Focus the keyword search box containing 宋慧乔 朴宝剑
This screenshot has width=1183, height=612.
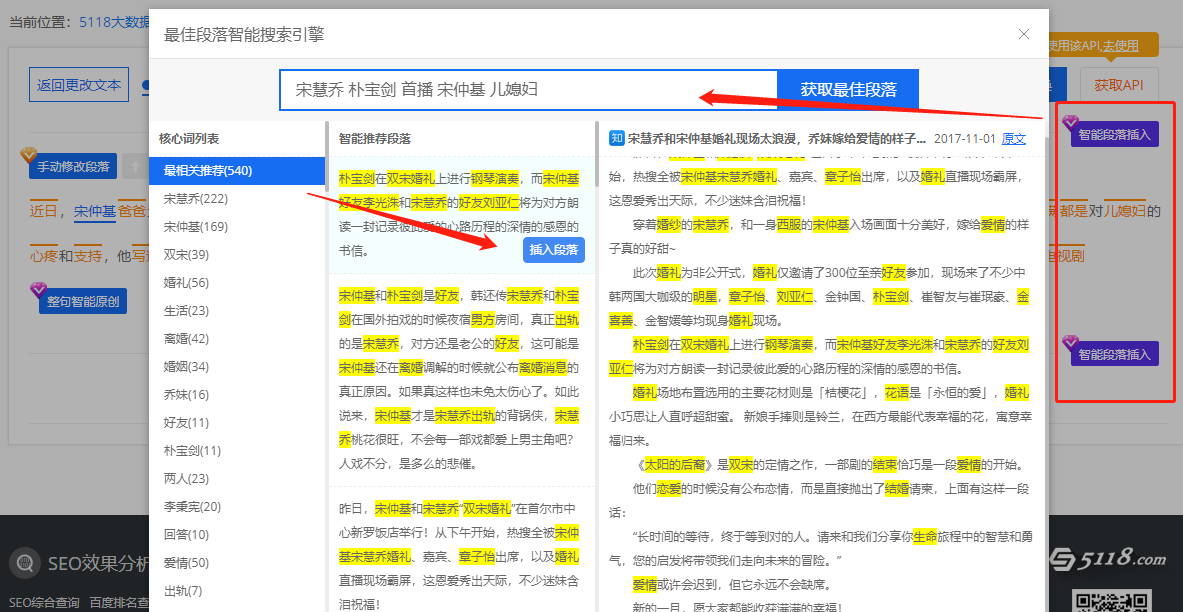click(528, 90)
